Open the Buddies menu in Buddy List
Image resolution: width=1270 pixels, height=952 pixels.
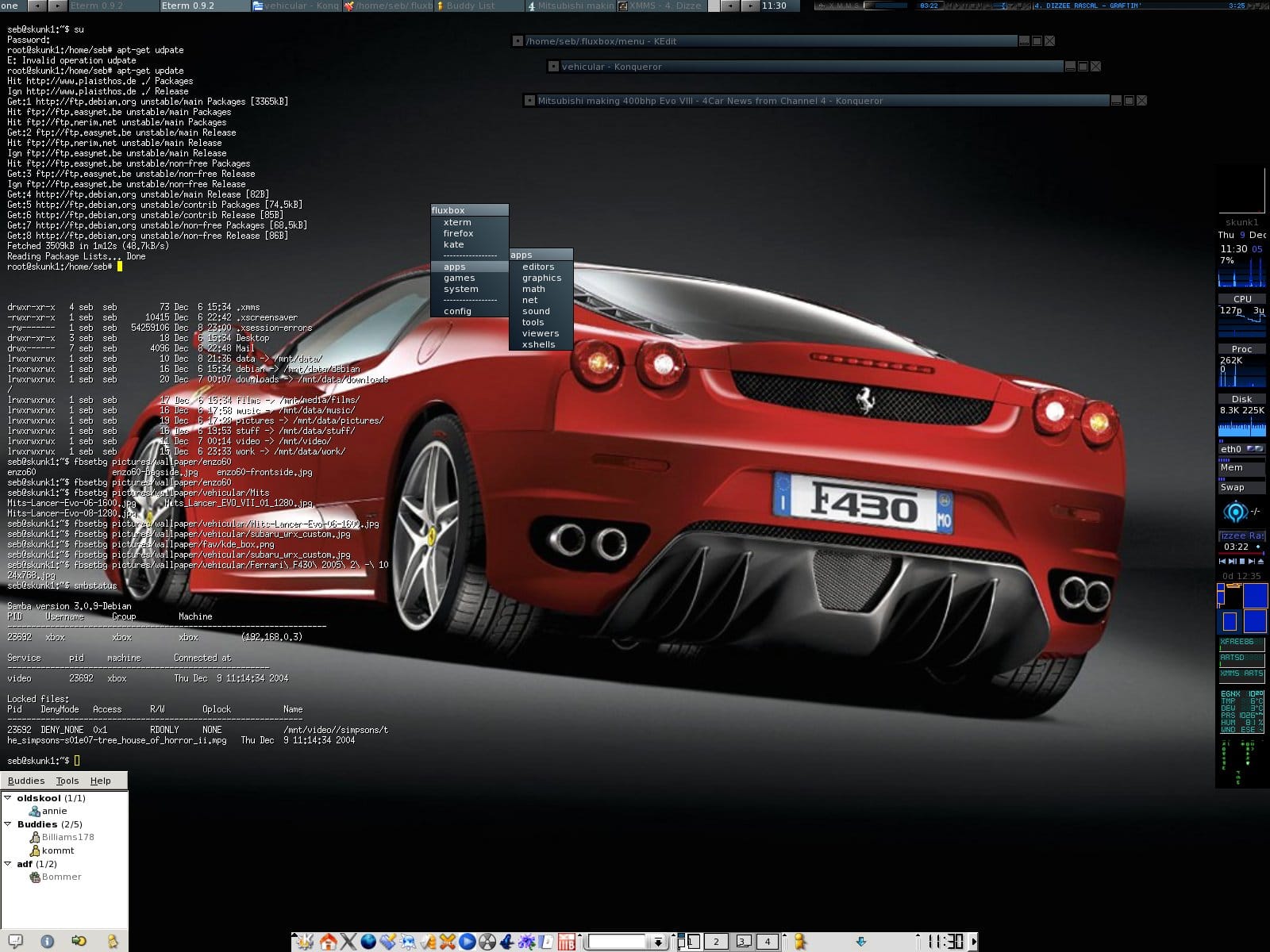click(26, 781)
